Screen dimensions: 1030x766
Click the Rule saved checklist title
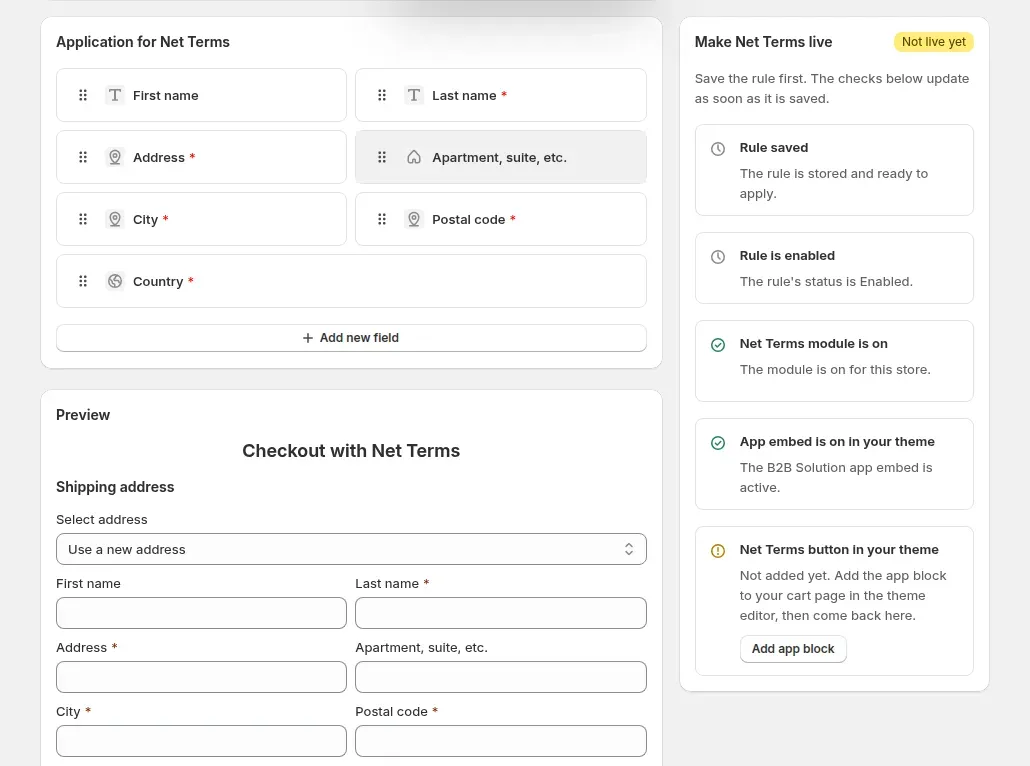774,148
